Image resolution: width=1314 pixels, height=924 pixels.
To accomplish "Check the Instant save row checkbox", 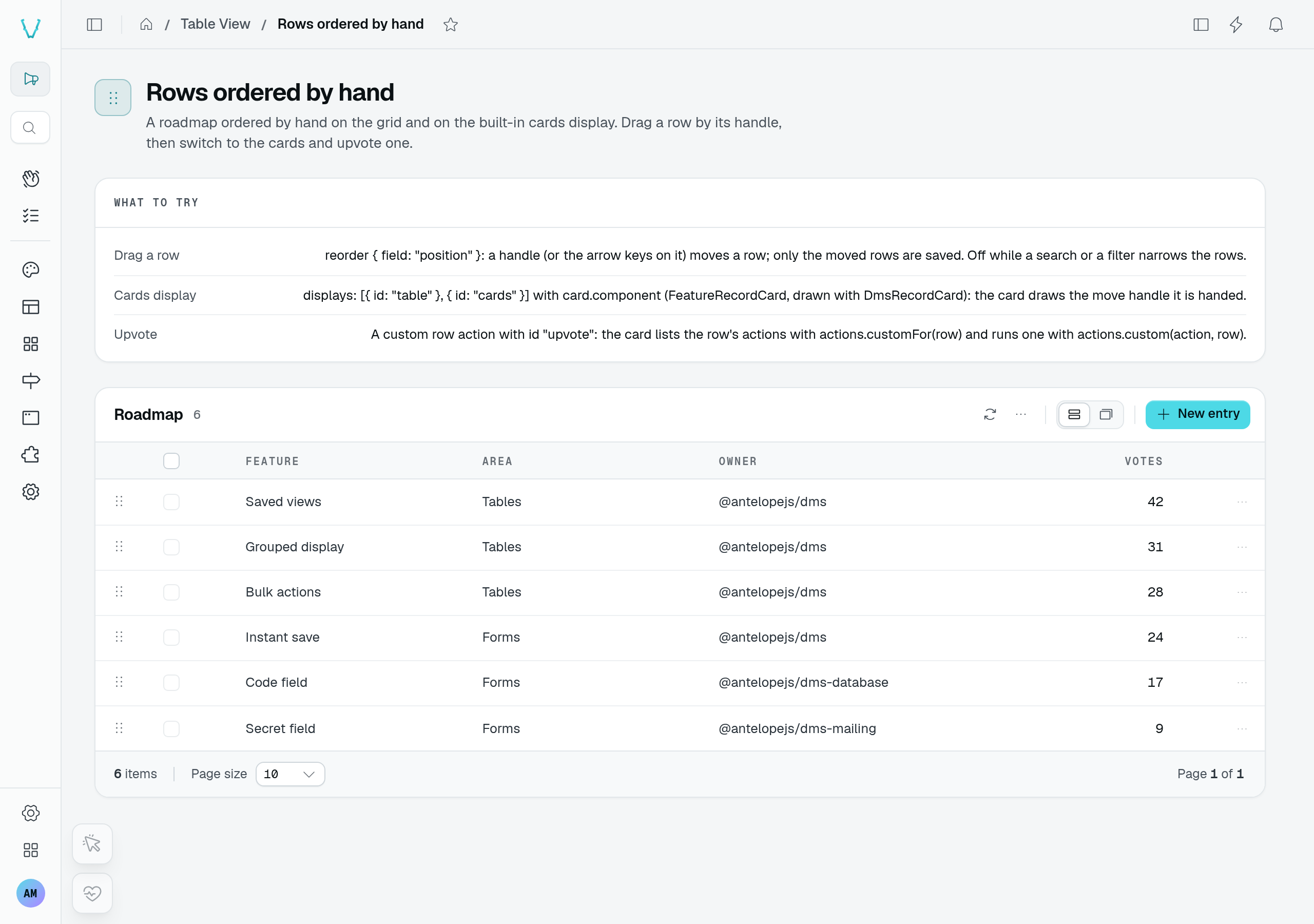I will (x=171, y=637).
